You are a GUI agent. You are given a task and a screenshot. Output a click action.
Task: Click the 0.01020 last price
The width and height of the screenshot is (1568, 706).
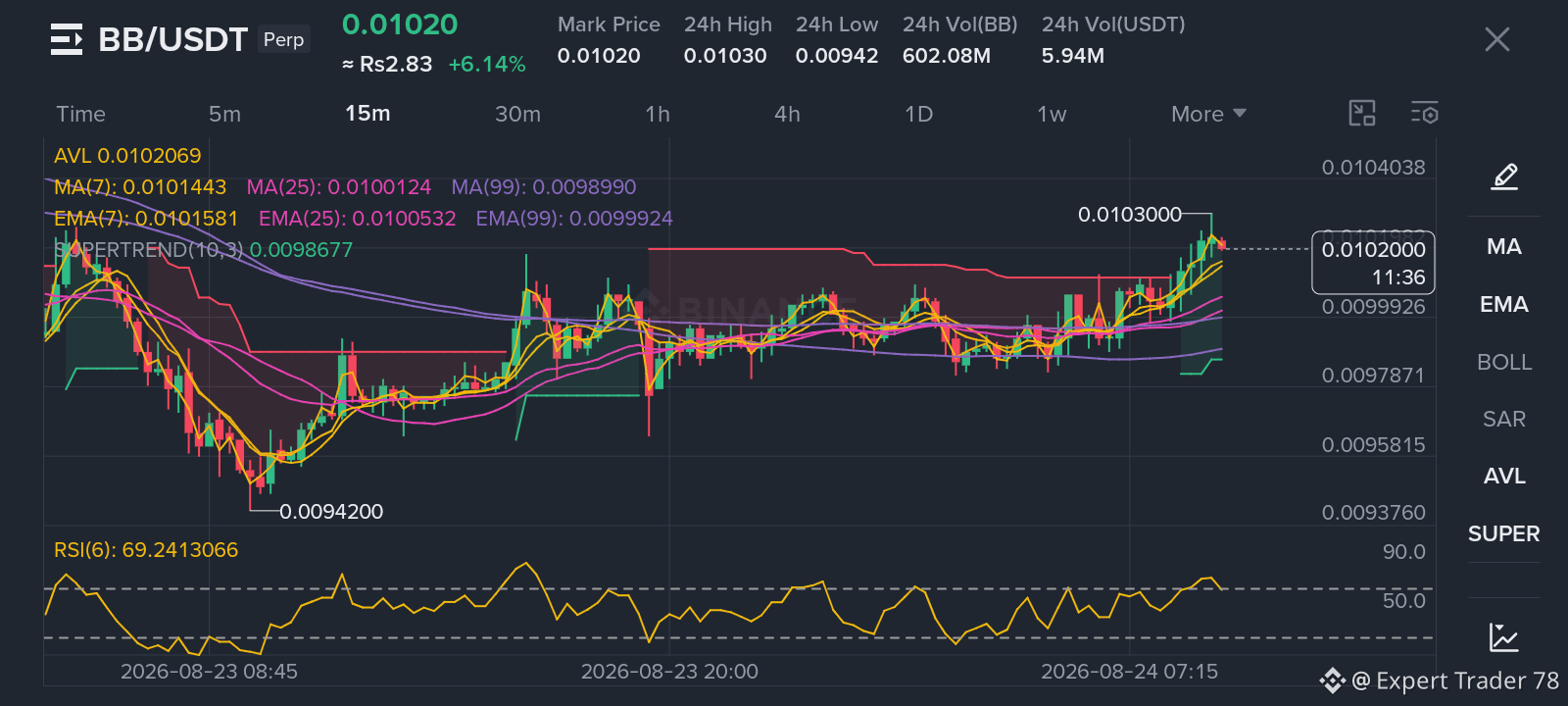point(400,25)
